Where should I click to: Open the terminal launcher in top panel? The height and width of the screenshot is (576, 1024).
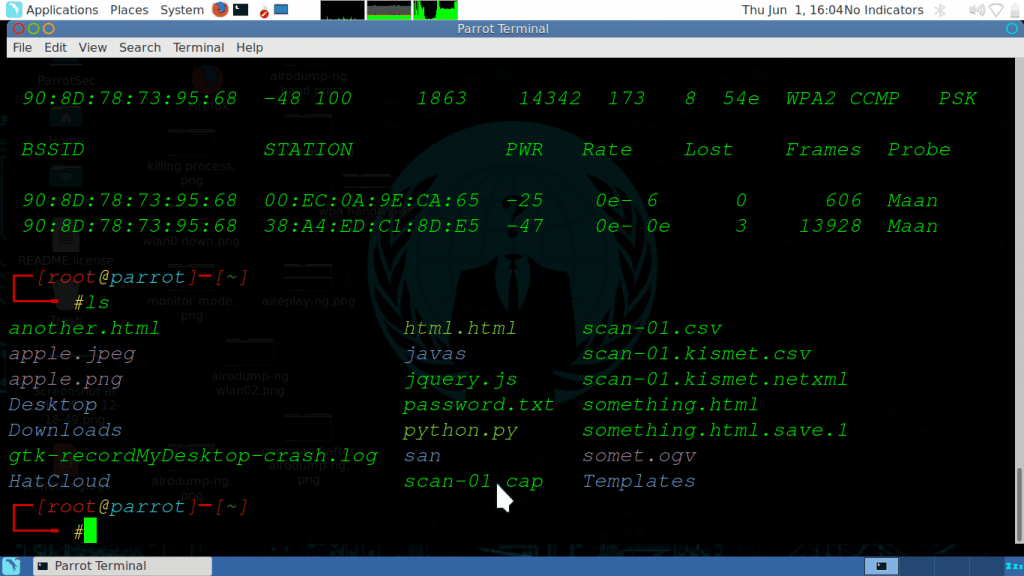pos(241,10)
